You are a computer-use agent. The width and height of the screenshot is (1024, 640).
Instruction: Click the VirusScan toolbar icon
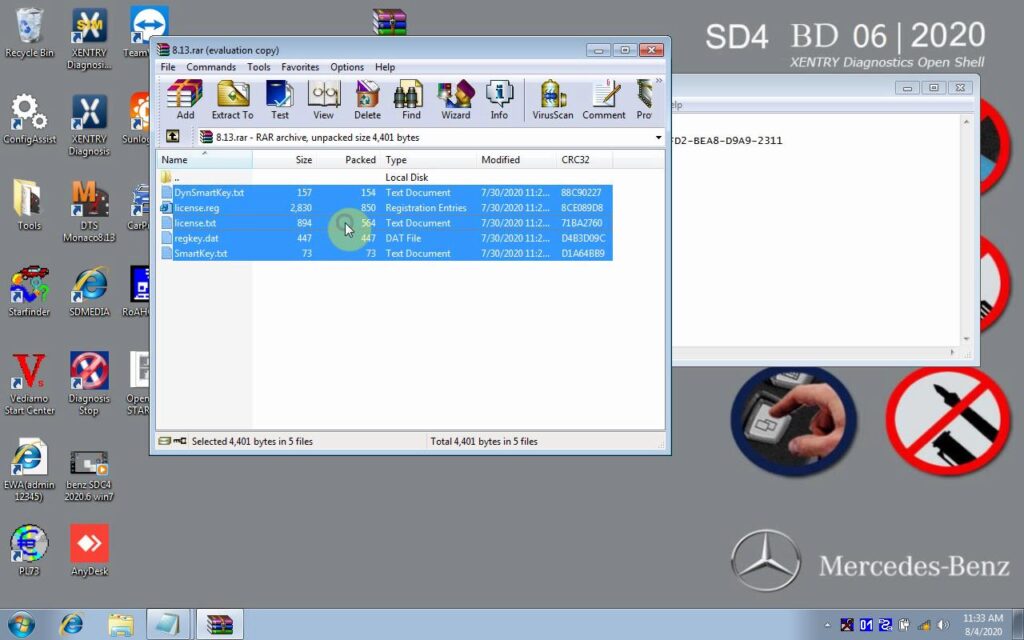pos(553,100)
